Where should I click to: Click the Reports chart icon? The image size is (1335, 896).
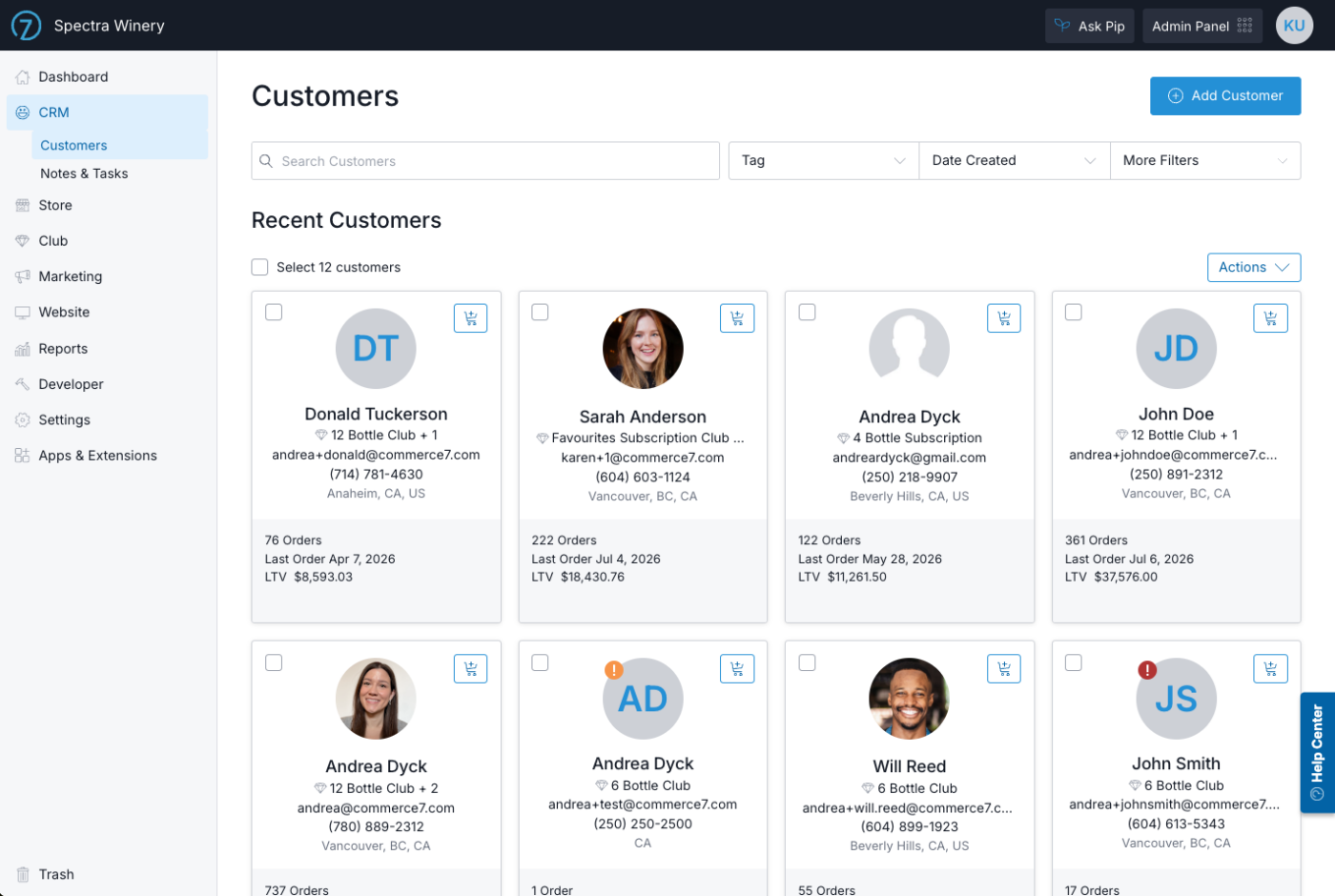(x=23, y=349)
